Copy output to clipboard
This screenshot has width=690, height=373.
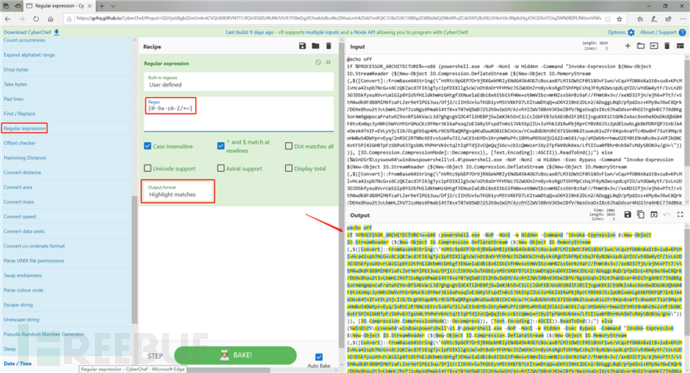[x=641, y=214]
